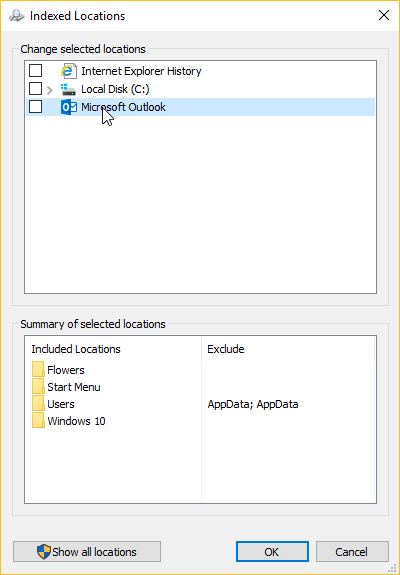Select the AppData; AppData exclude entry

pos(253,404)
